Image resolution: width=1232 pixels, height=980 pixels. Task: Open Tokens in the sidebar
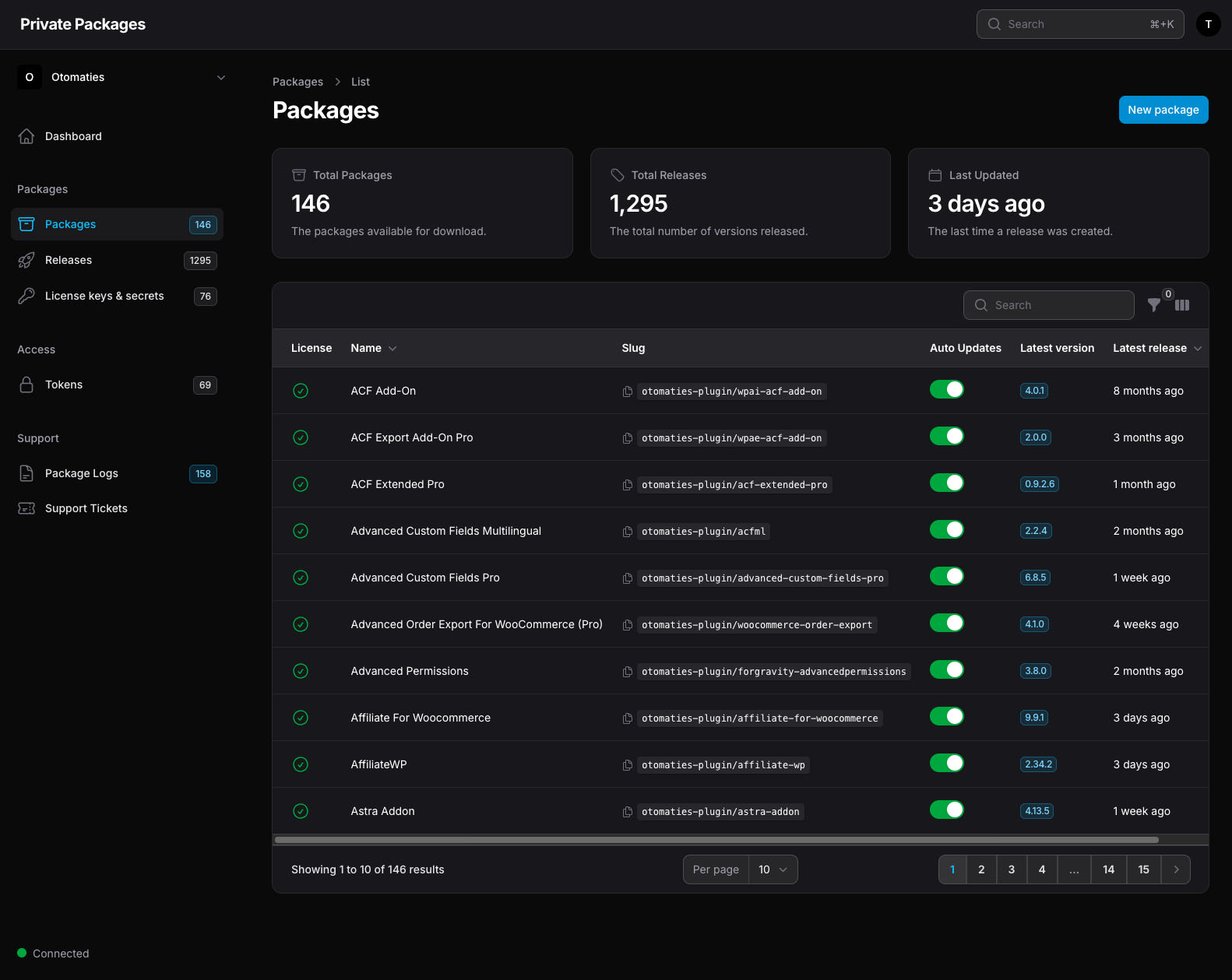(x=117, y=385)
